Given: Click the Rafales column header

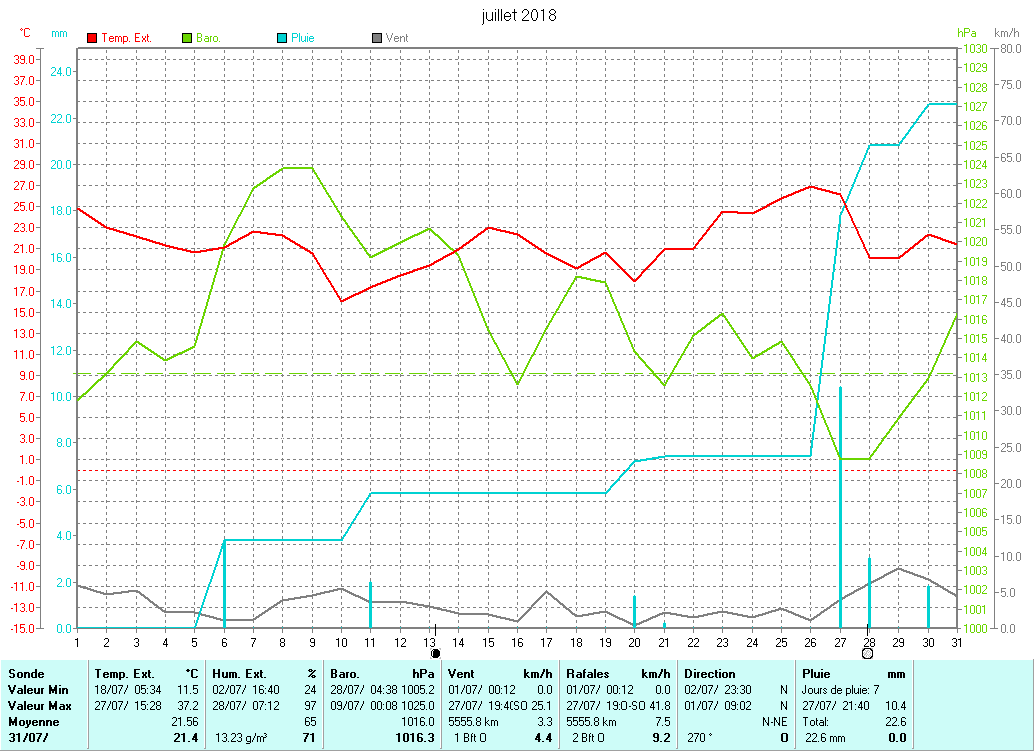Looking at the screenshot, I should click(588, 674).
